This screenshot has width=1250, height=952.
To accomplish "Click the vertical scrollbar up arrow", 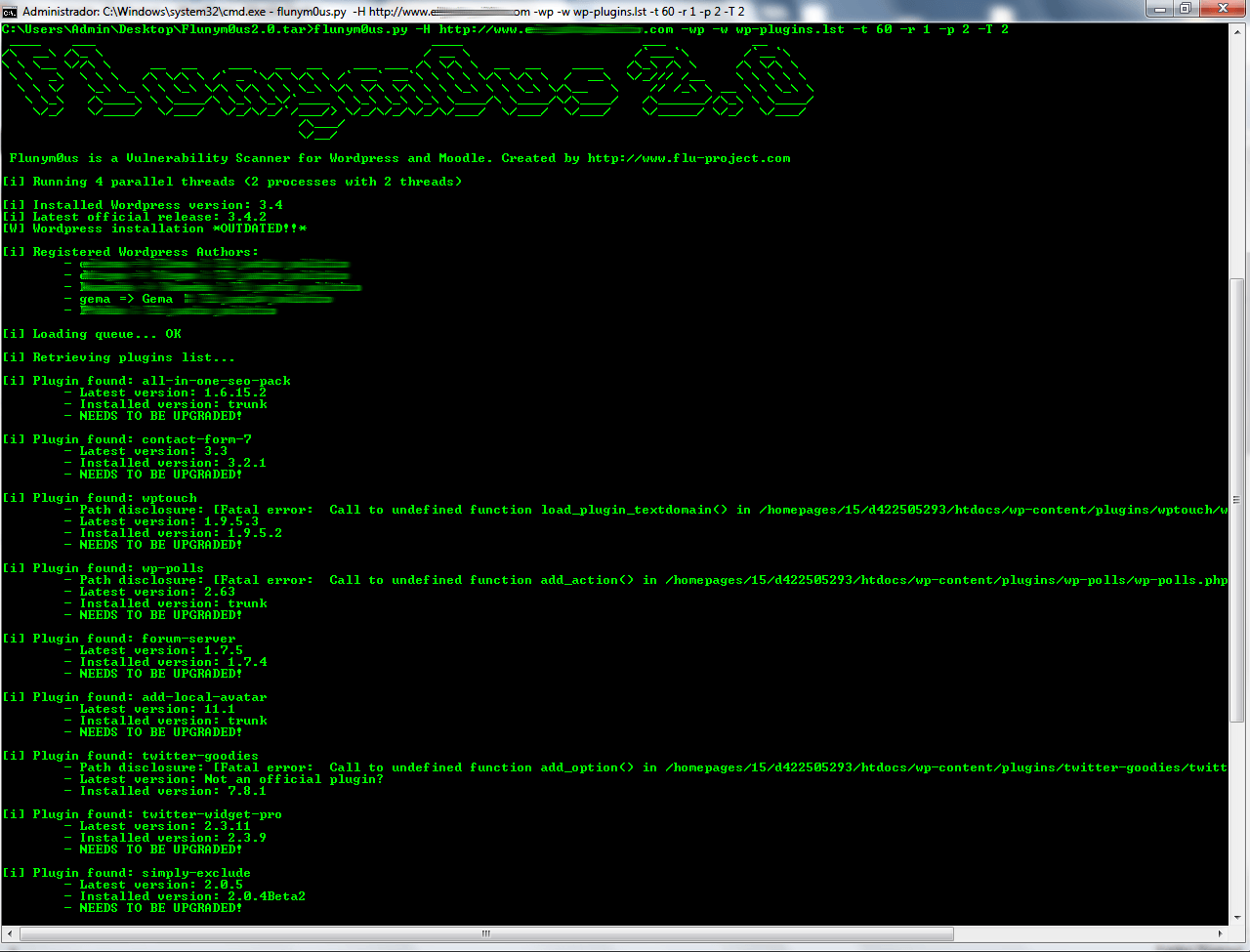I will pos(1237,29).
